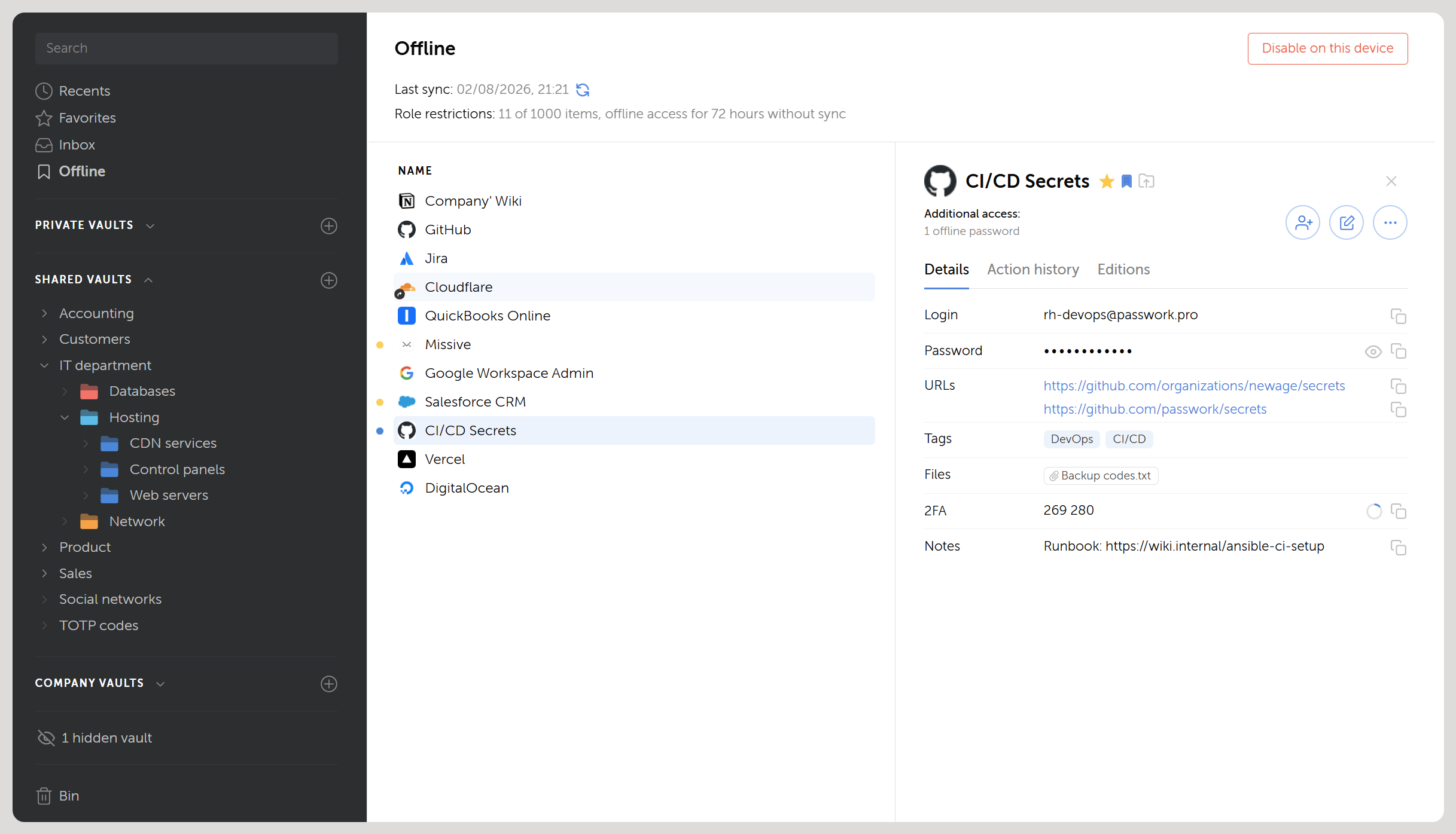The height and width of the screenshot is (834, 1456).
Task: Toggle the offline bookmark on CI/CD Secrets
Action: coord(1126,181)
